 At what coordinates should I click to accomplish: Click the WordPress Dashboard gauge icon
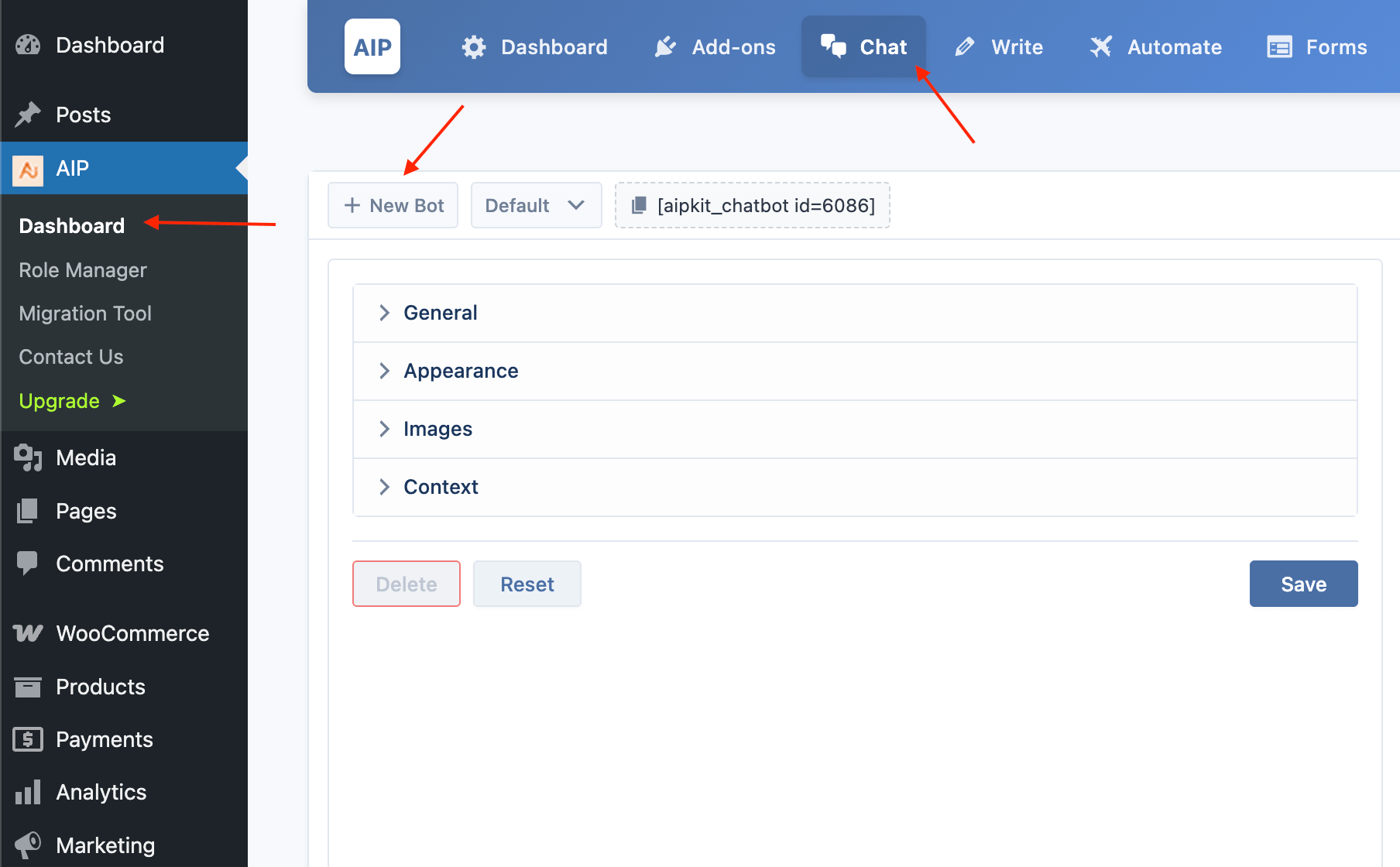pyautogui.click(x=28, y=45)
